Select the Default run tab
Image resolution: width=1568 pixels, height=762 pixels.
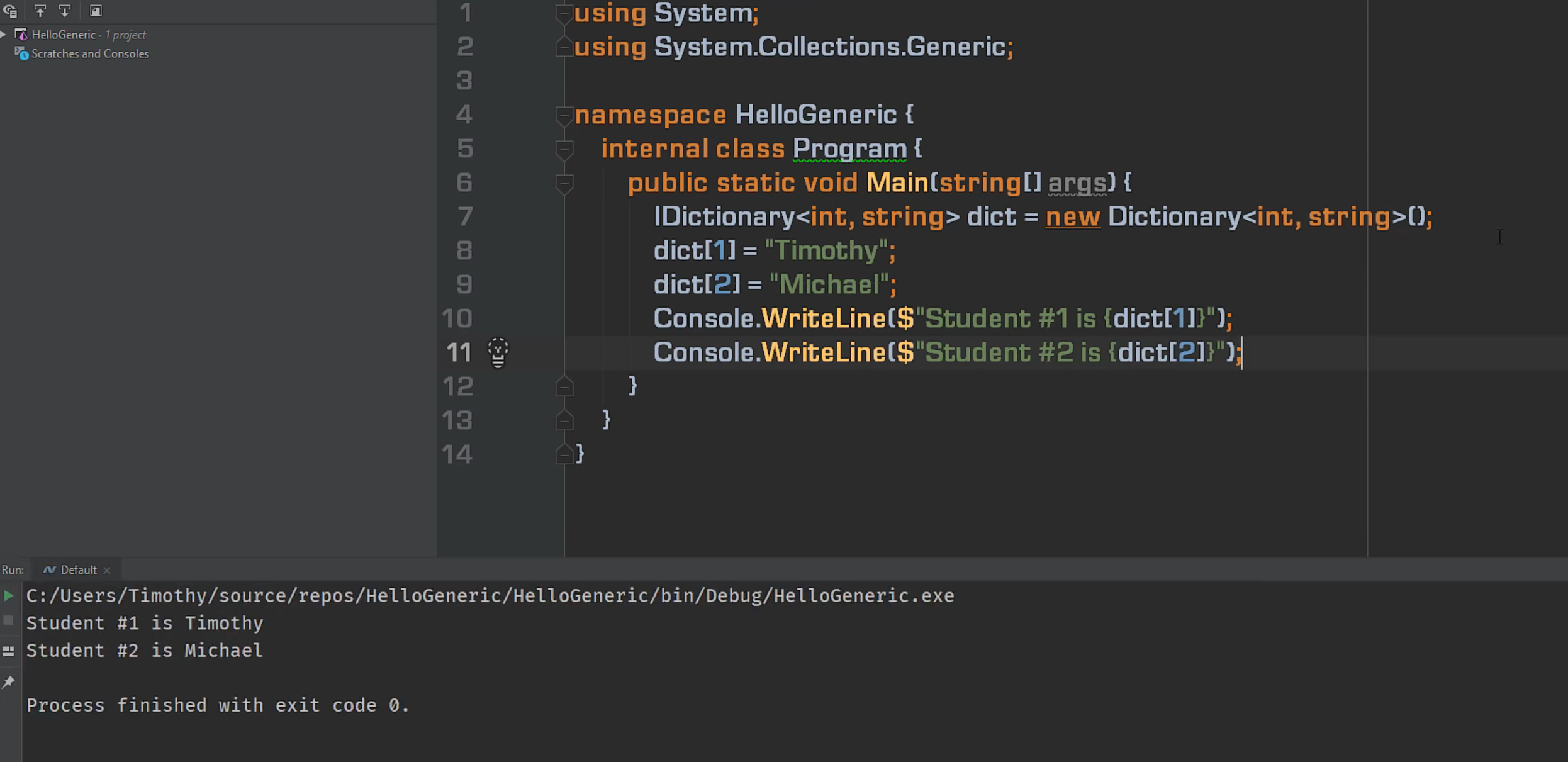point(76,569)
